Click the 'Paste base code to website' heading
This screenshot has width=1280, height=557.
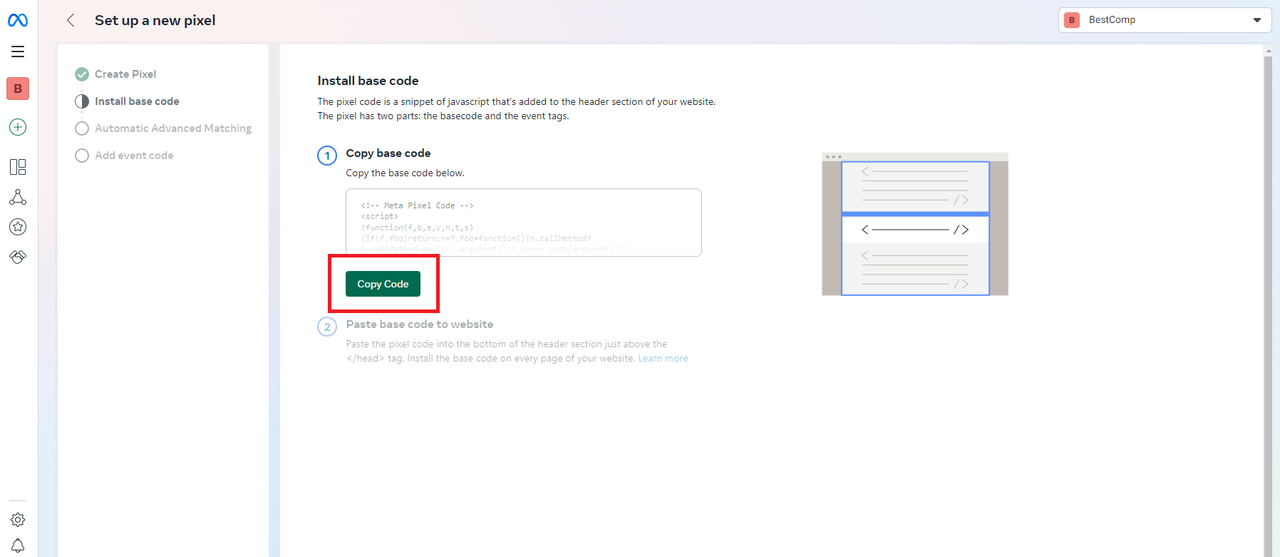[419, 324]
